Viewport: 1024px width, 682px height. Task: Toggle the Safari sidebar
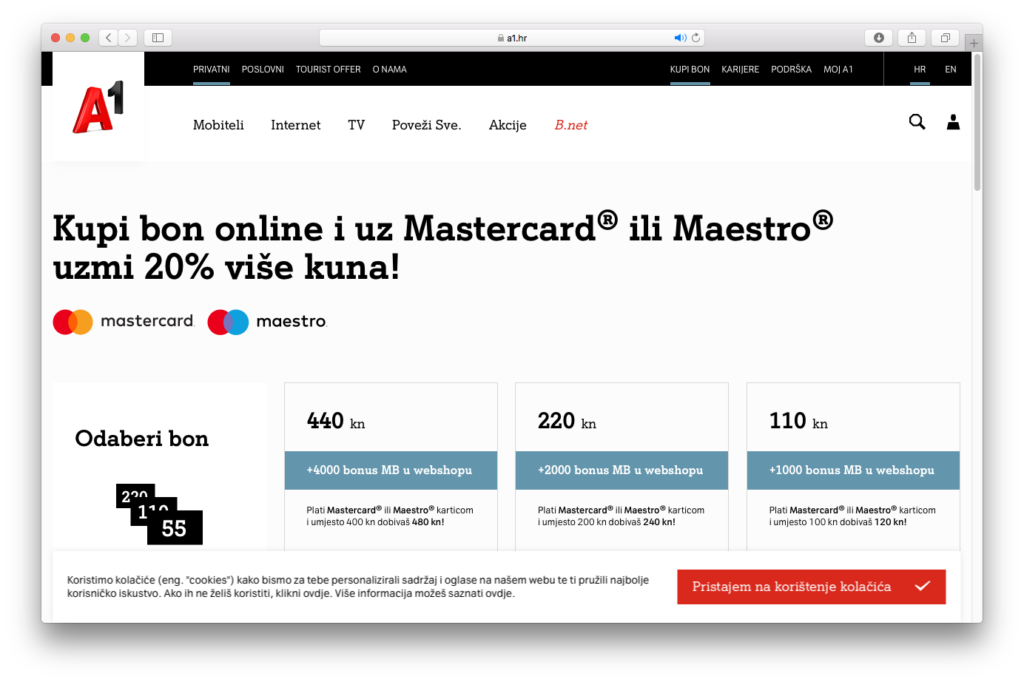[x=158, y=38]
